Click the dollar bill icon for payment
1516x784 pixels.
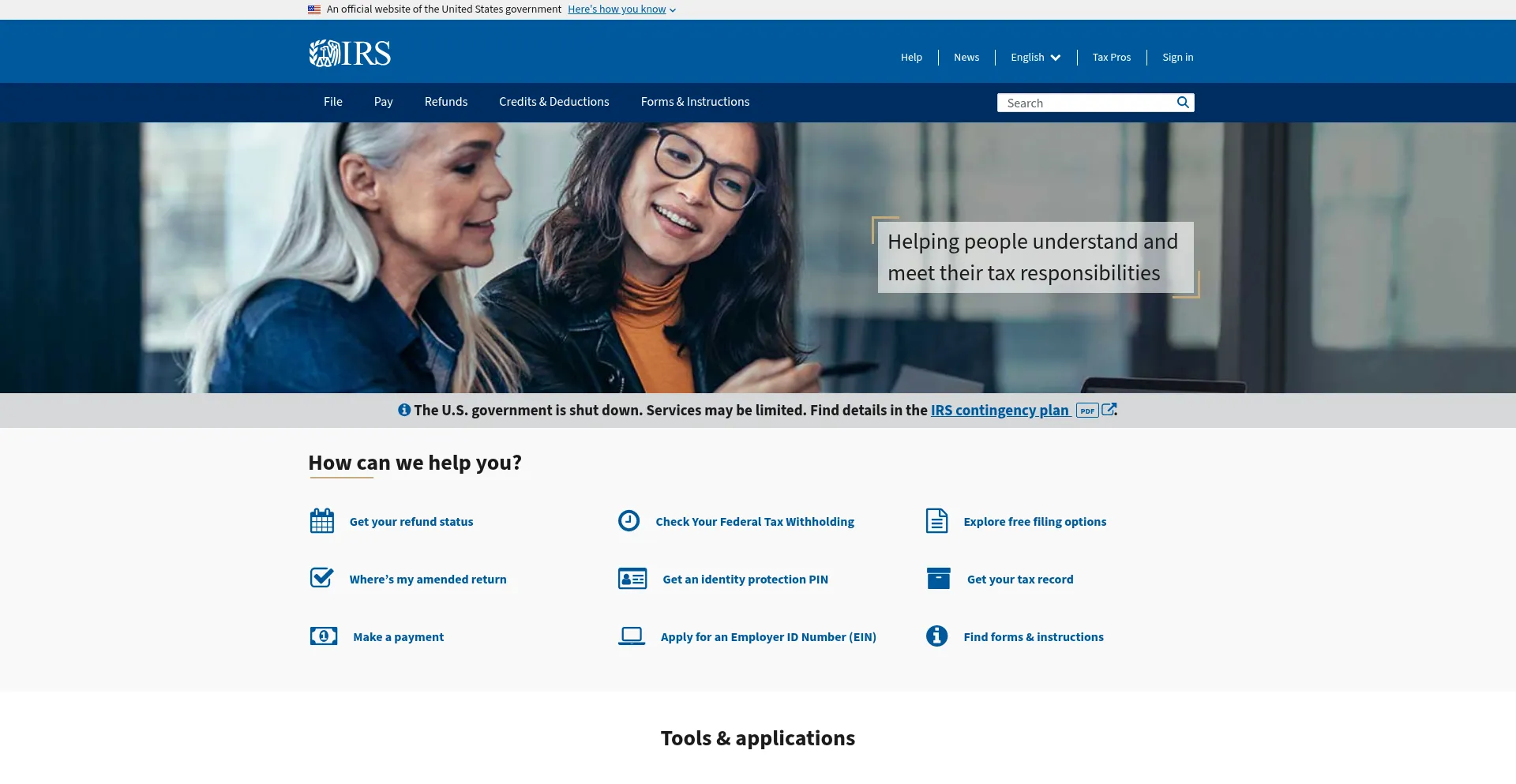pos(324,636)
